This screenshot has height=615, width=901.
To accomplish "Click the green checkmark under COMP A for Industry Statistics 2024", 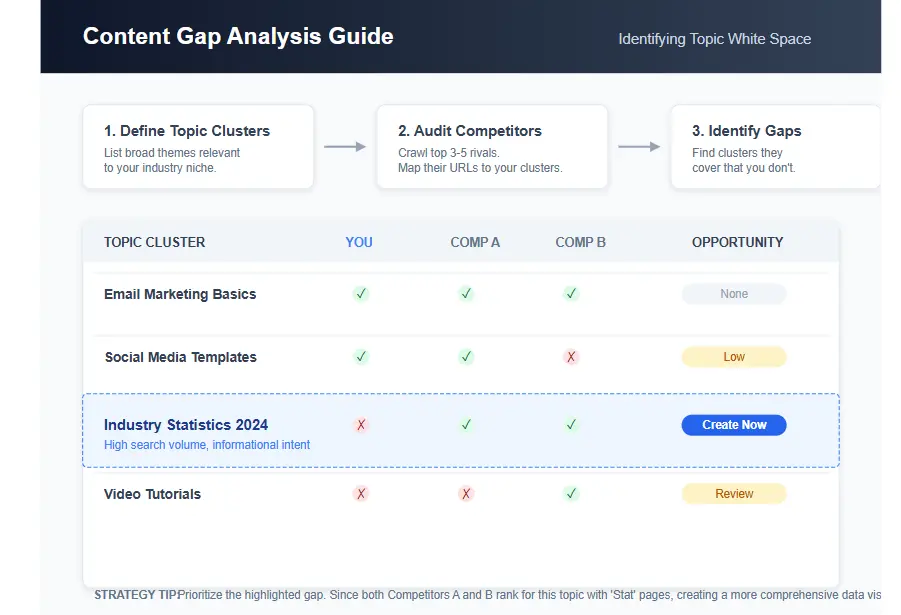I will (466, 424).
